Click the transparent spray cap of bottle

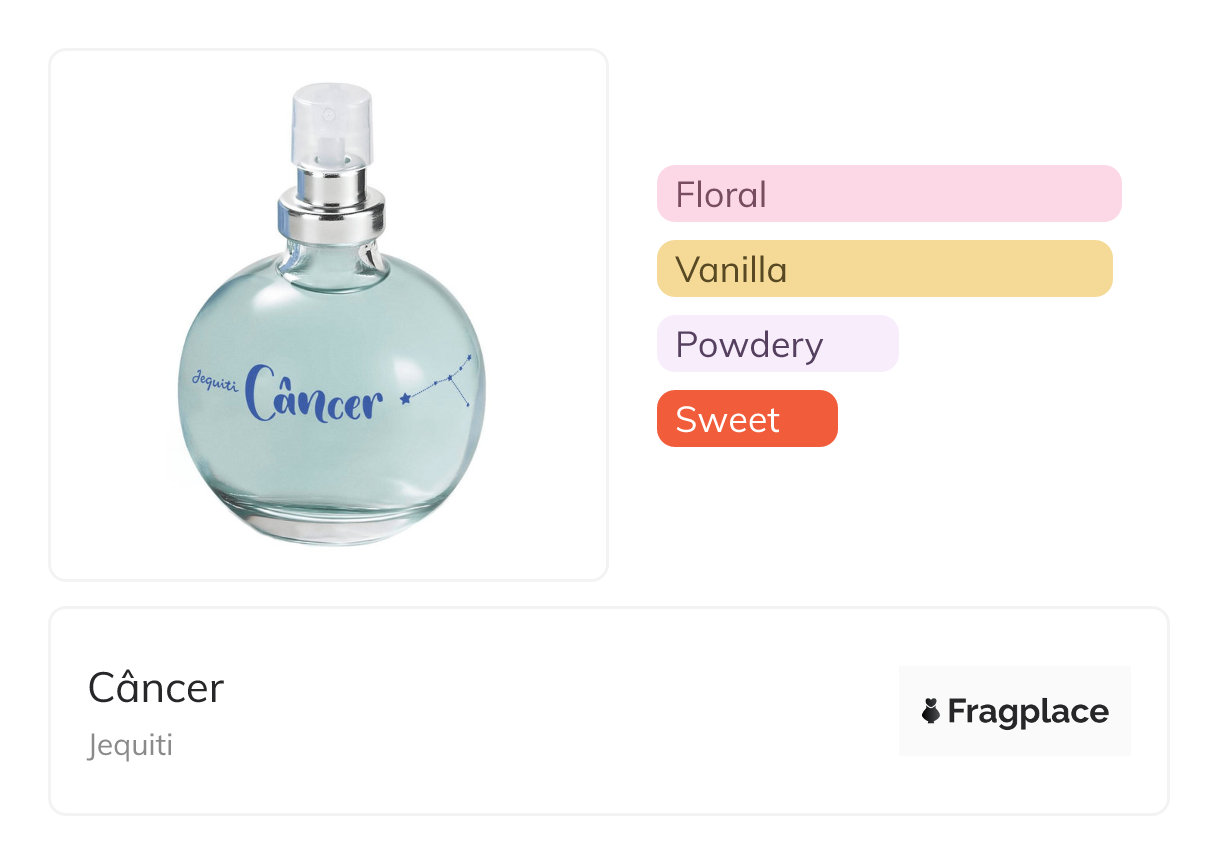[x=331, y=125]
